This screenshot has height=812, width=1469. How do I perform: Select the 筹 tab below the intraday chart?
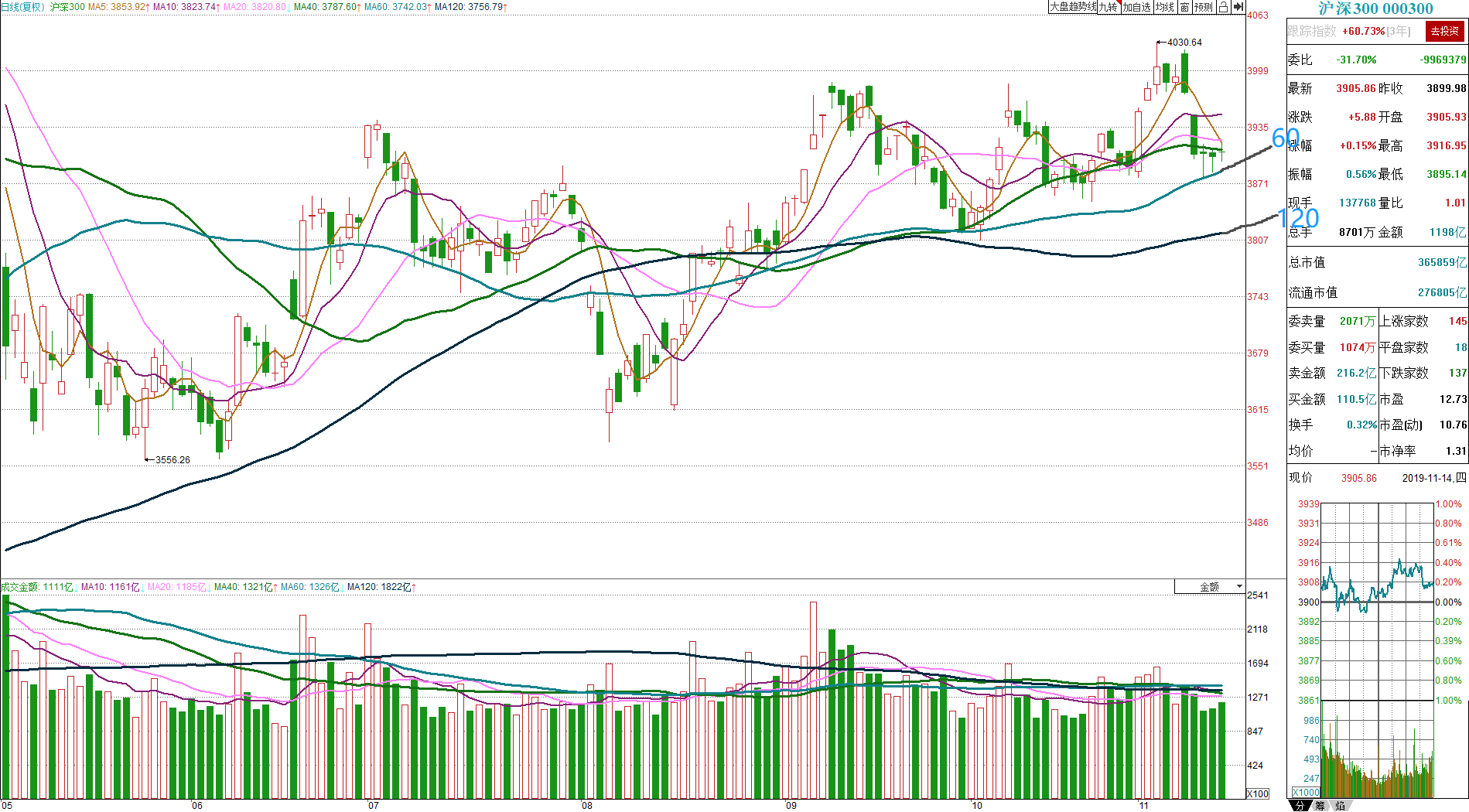click(x=1320, y=806)
